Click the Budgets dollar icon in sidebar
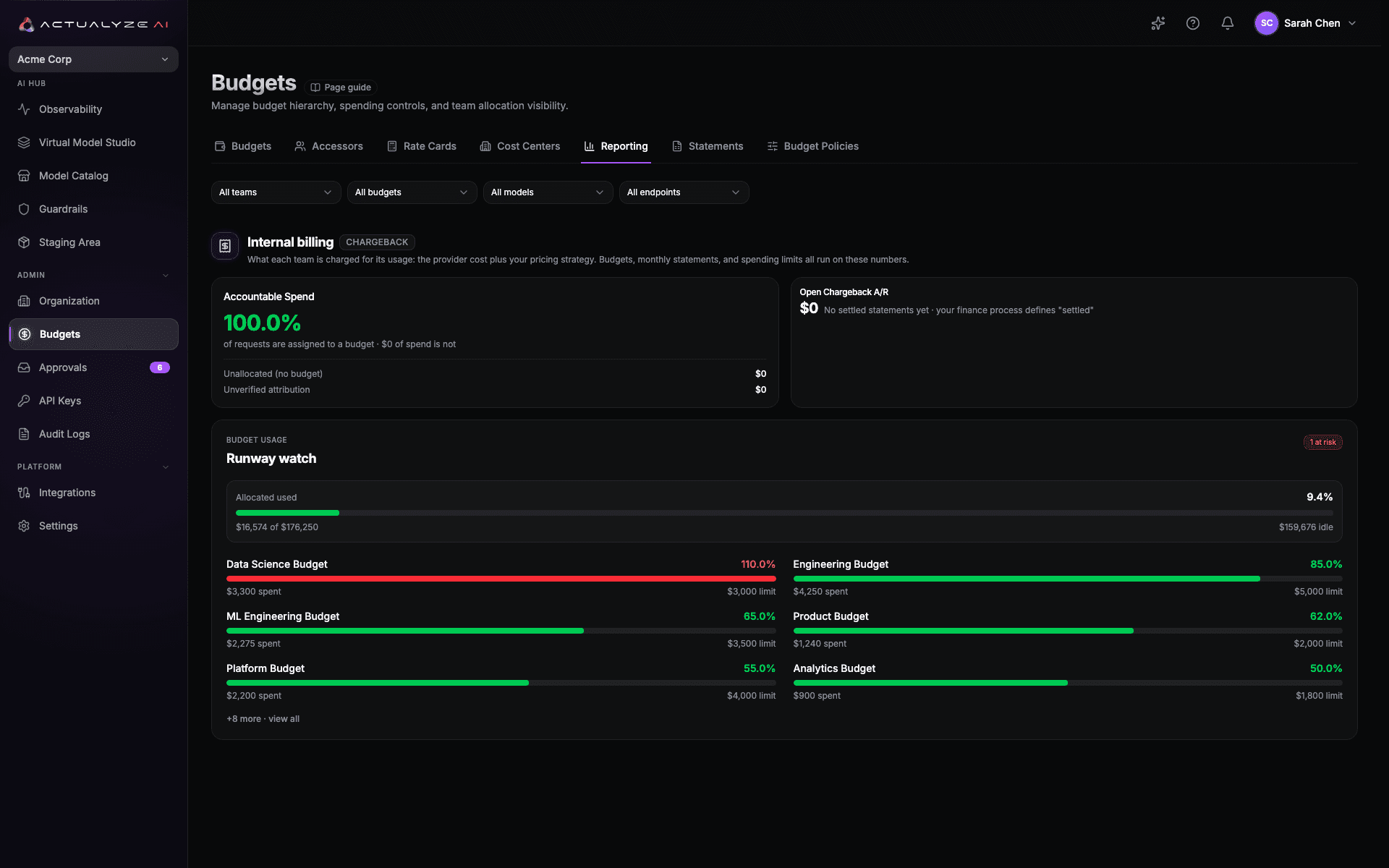 (x=25, y=334)
